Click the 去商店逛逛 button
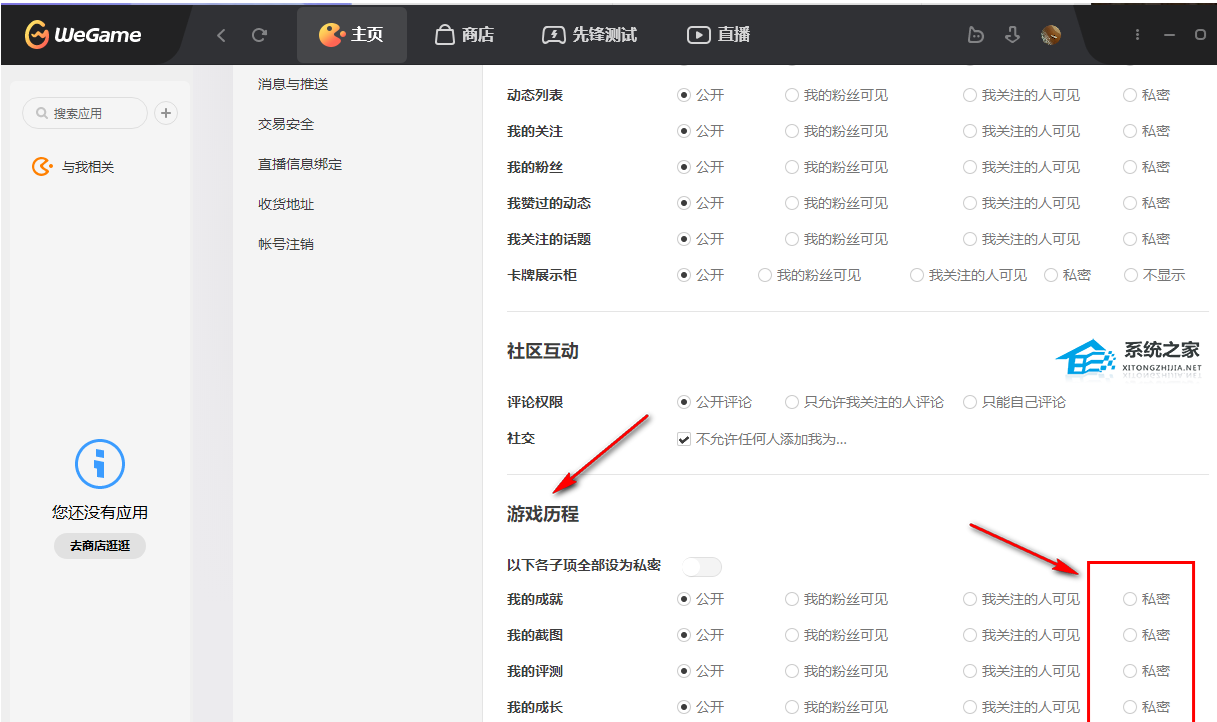Image resolution: width=1217 pixels, height=722 pixels. (x=100, y=546)
